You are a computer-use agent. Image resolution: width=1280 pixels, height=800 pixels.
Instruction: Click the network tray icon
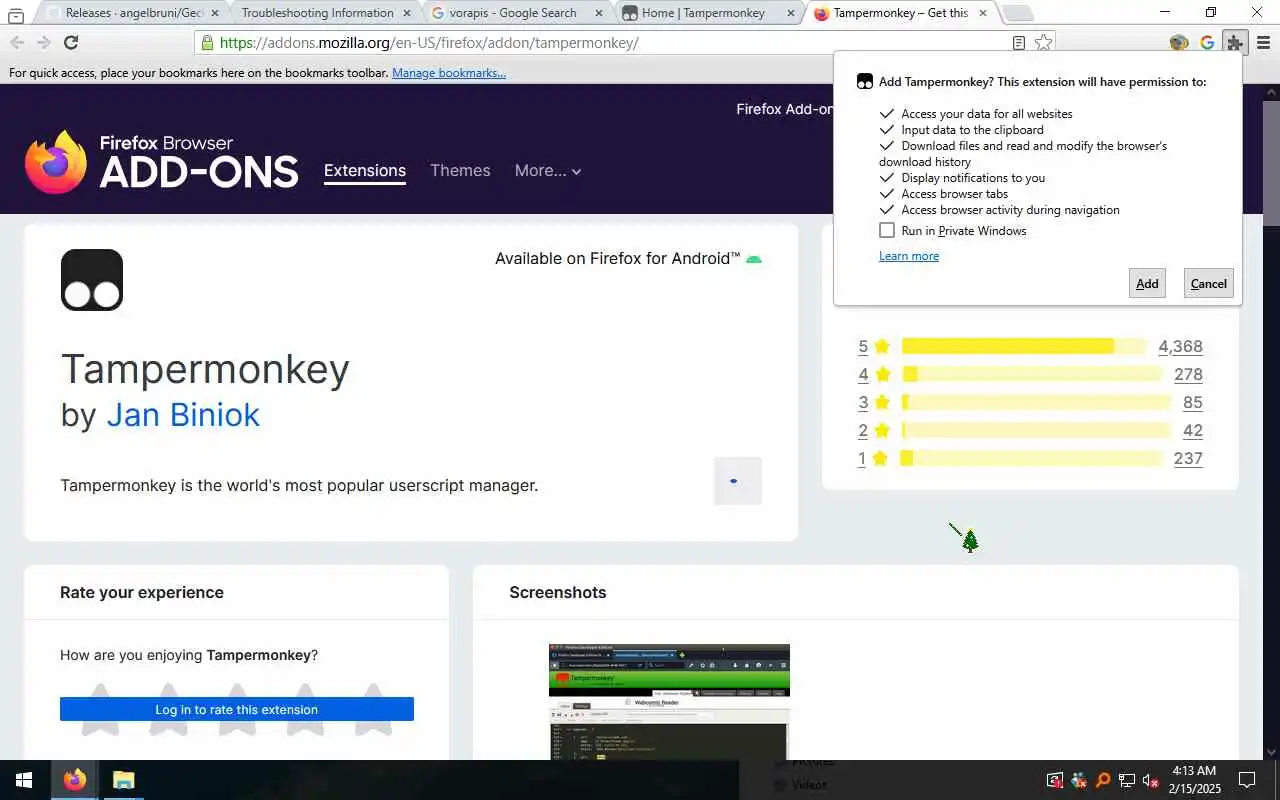pyautogui.click(x=1126, y=780)
